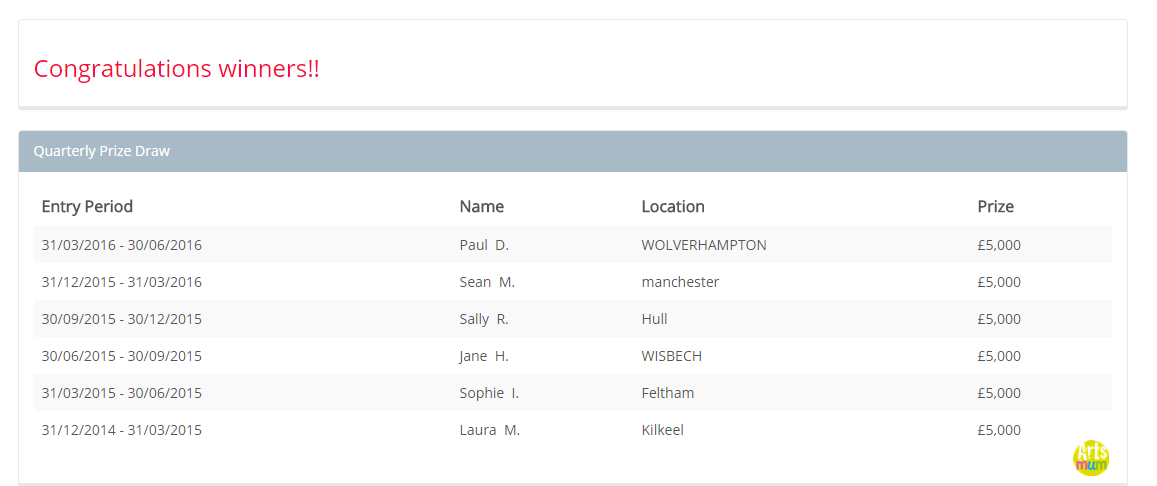This screenshot has height=486, width=1157.
Task: Click the Prize column header
Action: point(995,206)
